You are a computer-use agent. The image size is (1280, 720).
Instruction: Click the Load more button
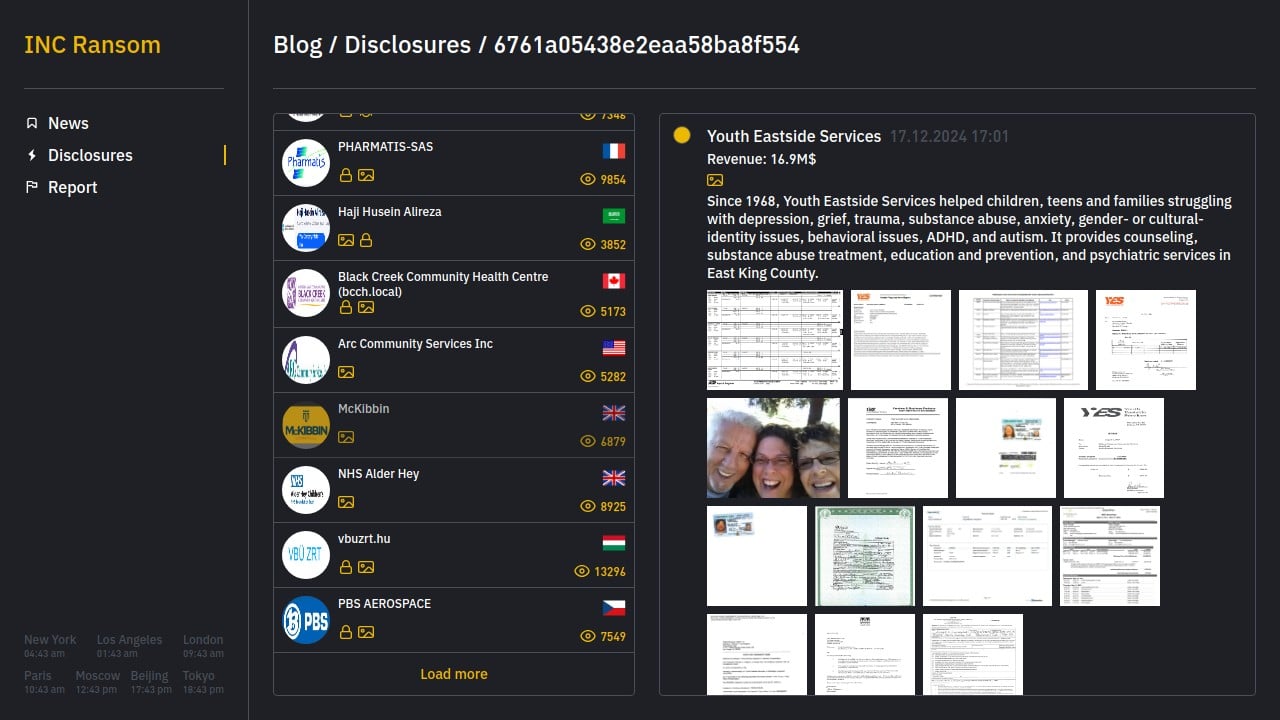(454, 674)
